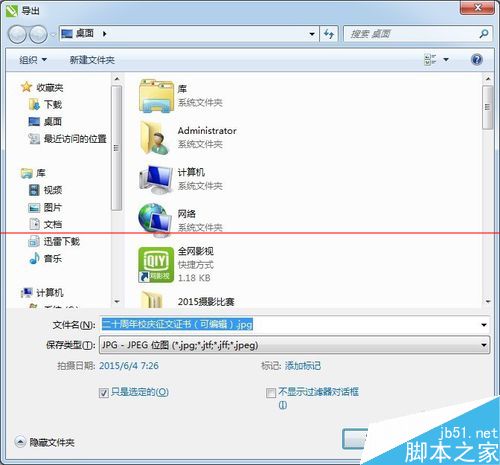This screenshot has width=500, height=465.
Task: Select 下载 in the sidebar
Action: click(53, 105)
